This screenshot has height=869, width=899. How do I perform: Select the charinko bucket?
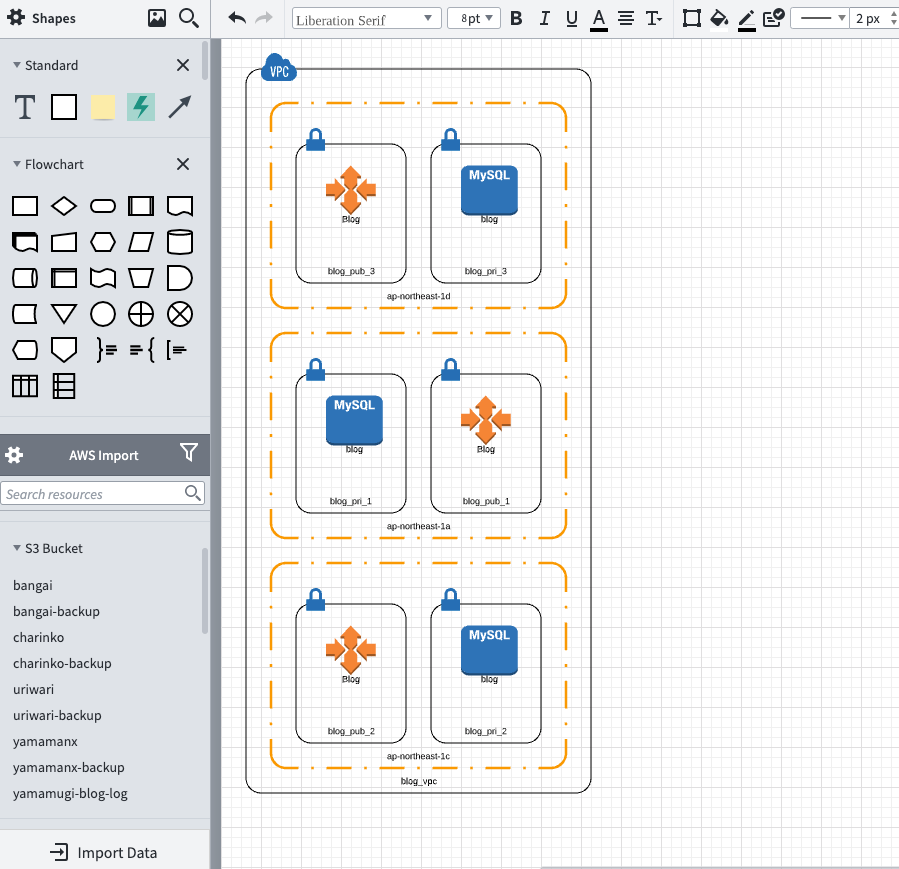pos(38,637)
